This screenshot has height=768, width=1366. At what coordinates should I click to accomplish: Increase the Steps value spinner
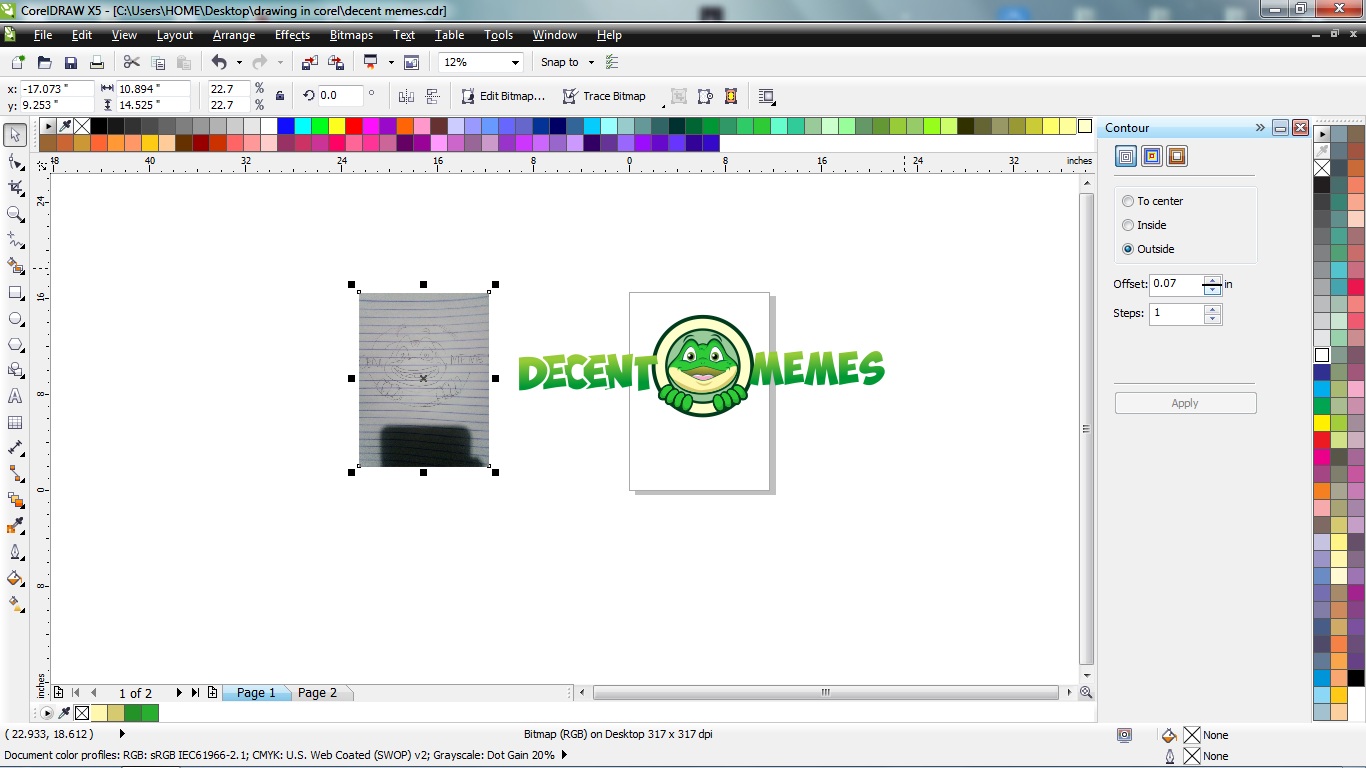pyautogui.click(x=1213, y=309)
